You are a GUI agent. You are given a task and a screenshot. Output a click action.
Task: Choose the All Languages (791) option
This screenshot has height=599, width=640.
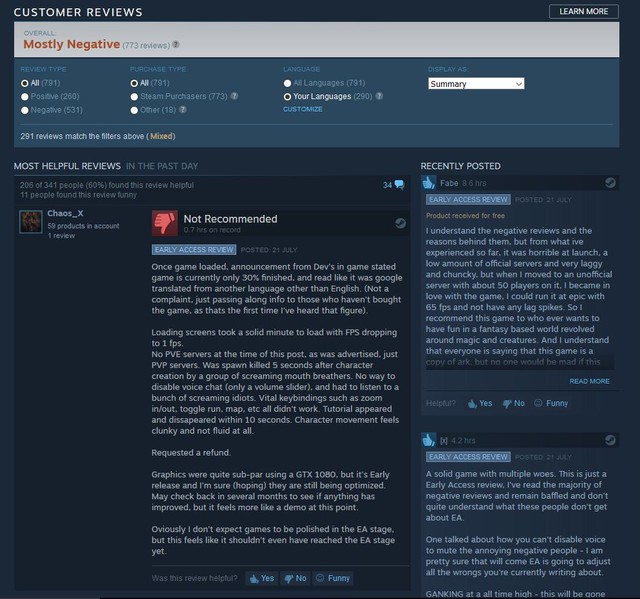pyautogui.click(x=324, y=83)
